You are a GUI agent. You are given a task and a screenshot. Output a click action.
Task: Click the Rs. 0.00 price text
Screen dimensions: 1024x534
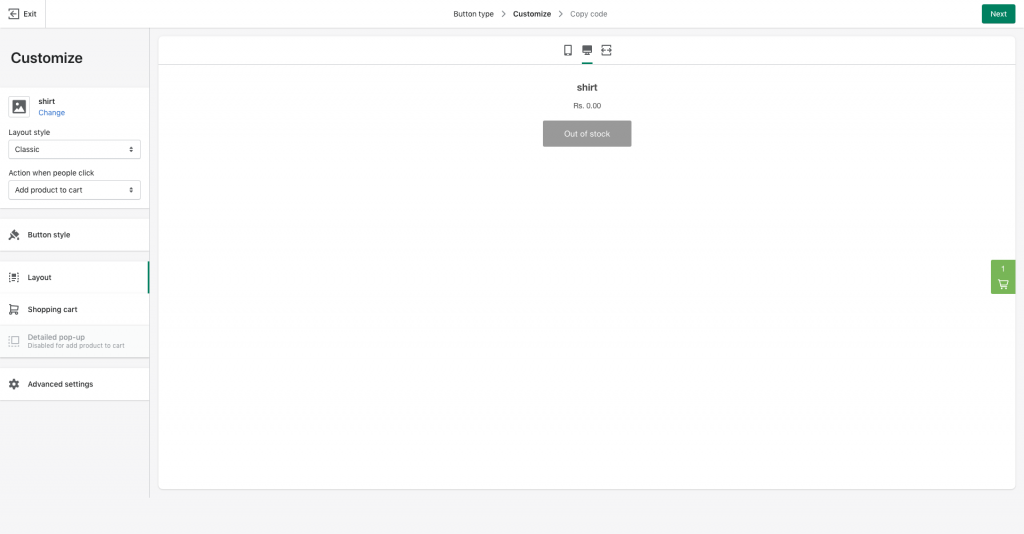(587, 106)
